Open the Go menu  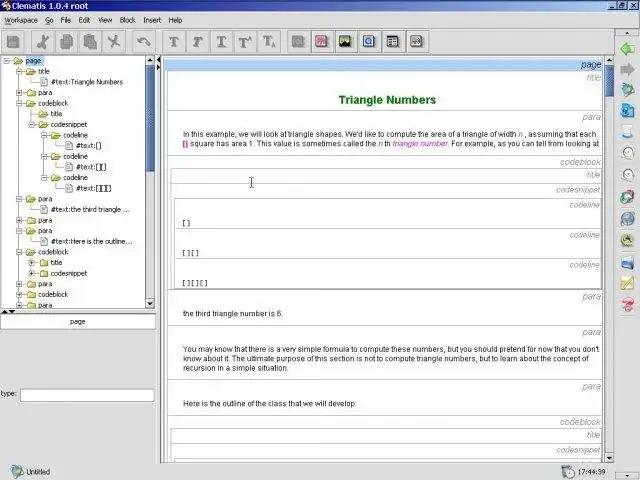tap(49, 20)
